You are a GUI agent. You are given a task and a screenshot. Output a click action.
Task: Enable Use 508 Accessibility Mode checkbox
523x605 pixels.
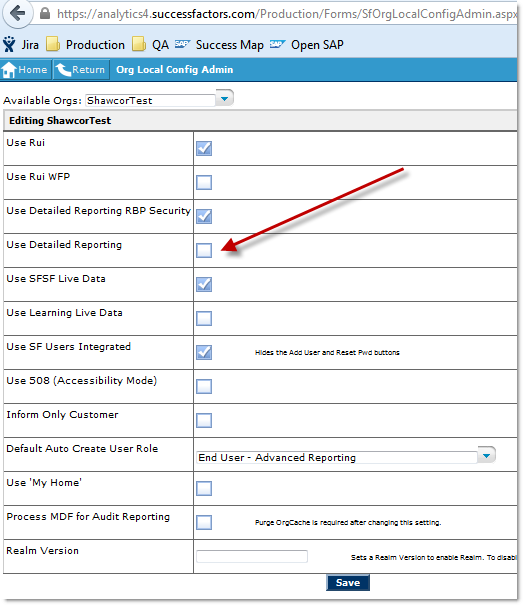[x=204, y=386]
